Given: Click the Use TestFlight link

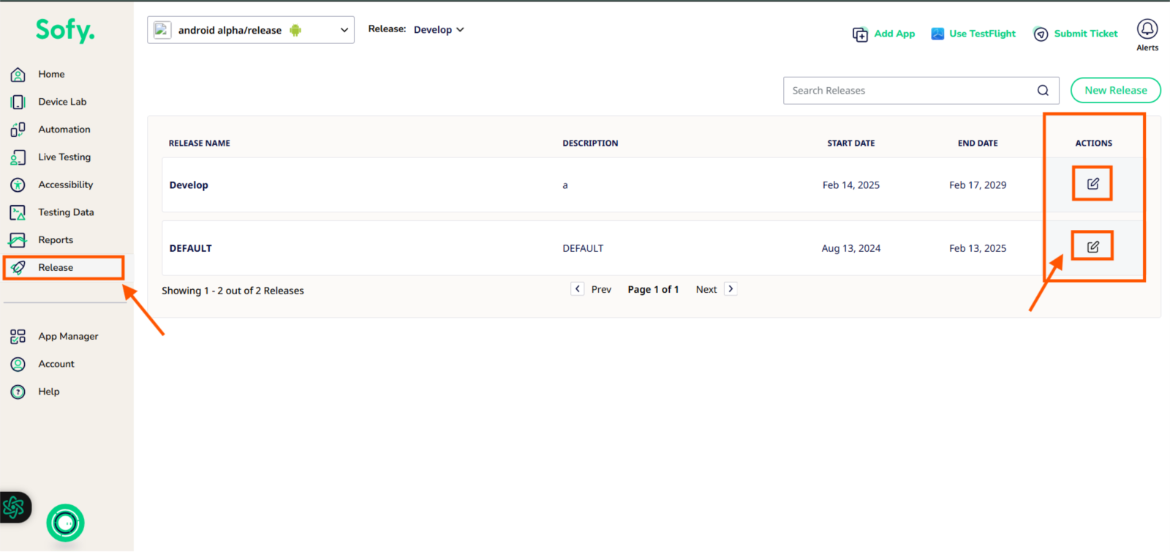Looking at the screenshot, I should (x=983, y=34).
